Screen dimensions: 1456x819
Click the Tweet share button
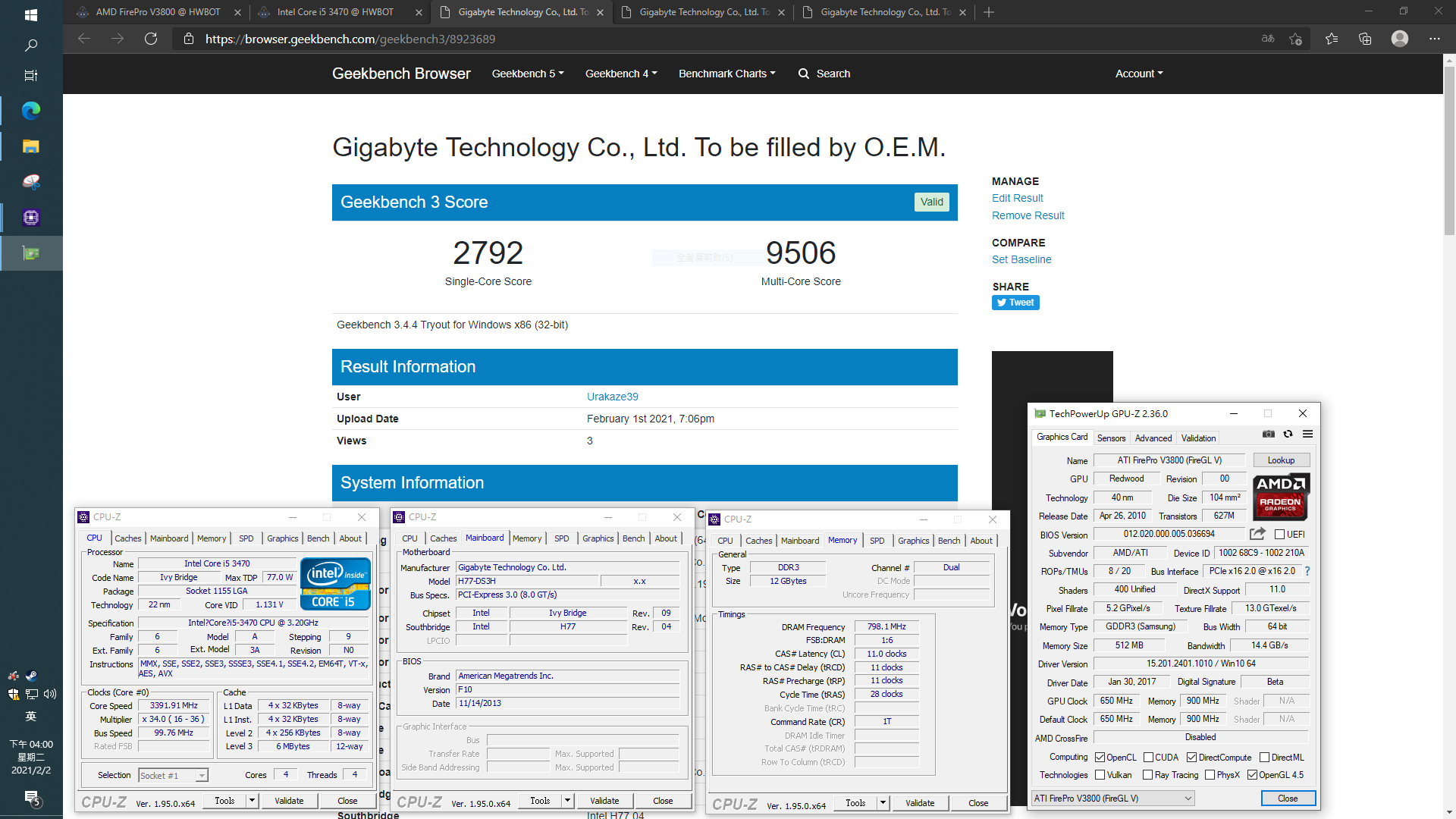[1015, 303]
